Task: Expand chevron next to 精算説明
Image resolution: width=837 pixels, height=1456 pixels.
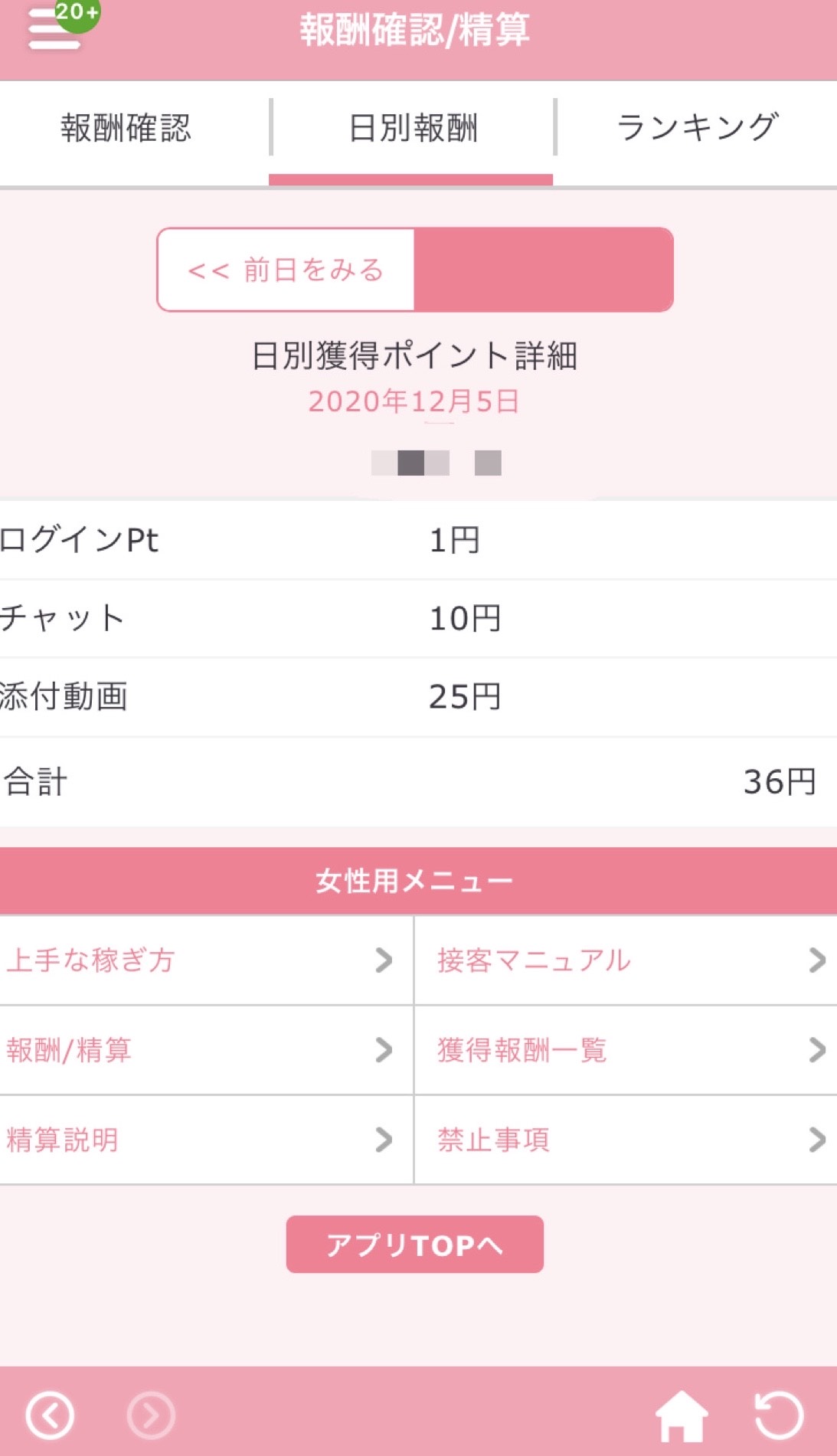Action: [384, 1140]
